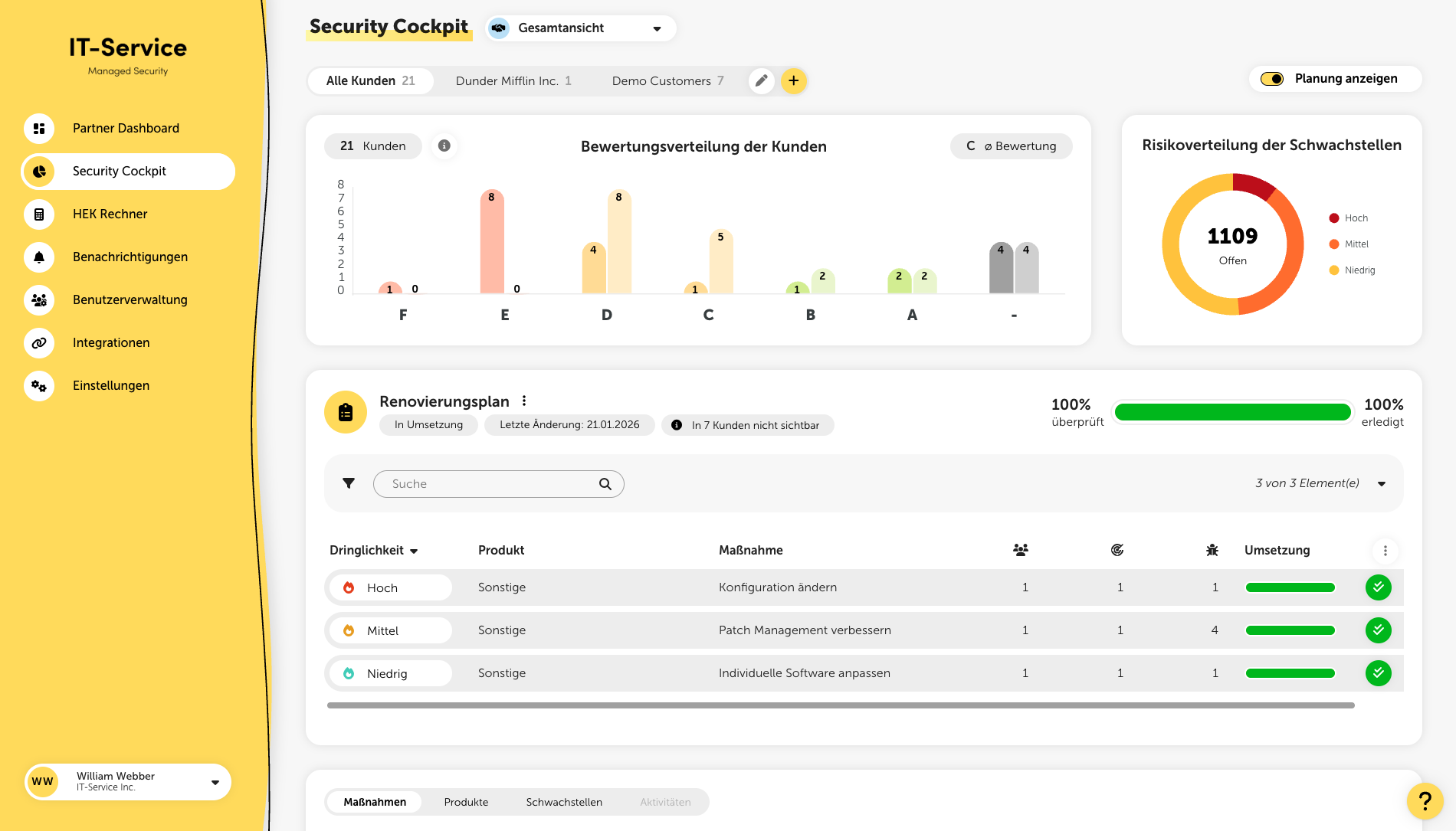Click the filter funnel icon
Image resolution: width=1456 pixels, height=831 pixels.
(x=349, y=483)
